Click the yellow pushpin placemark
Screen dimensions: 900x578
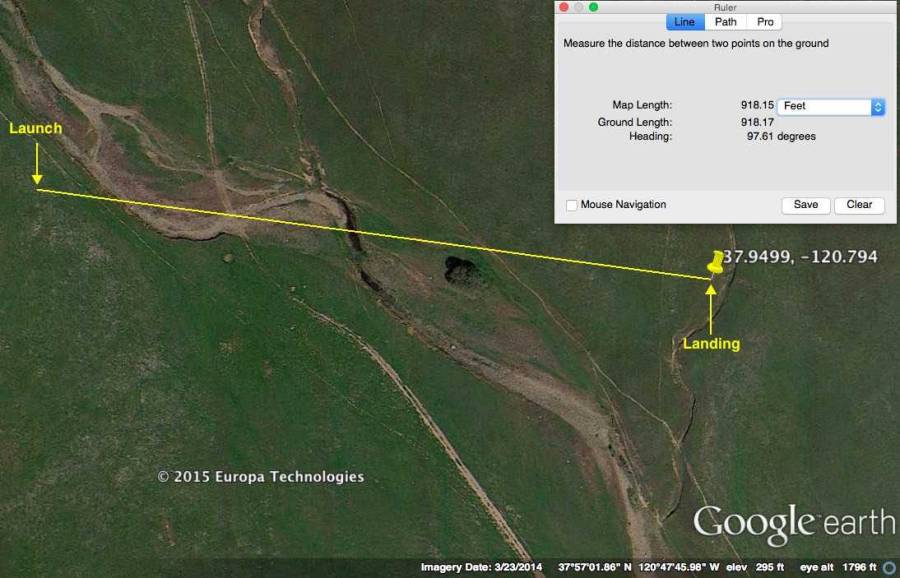(x=716, y=262)
